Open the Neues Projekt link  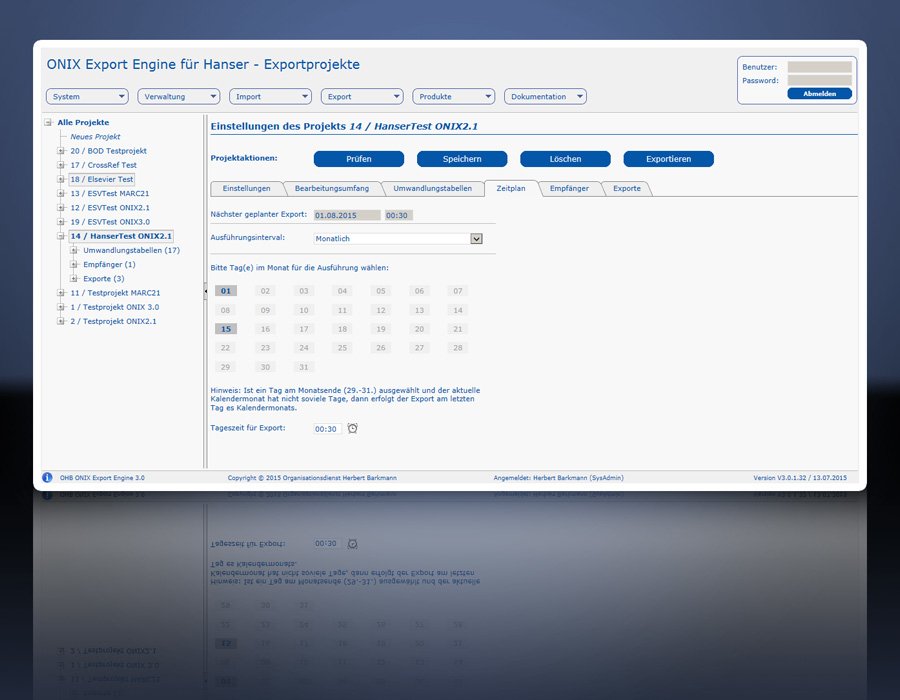[95, 137]
